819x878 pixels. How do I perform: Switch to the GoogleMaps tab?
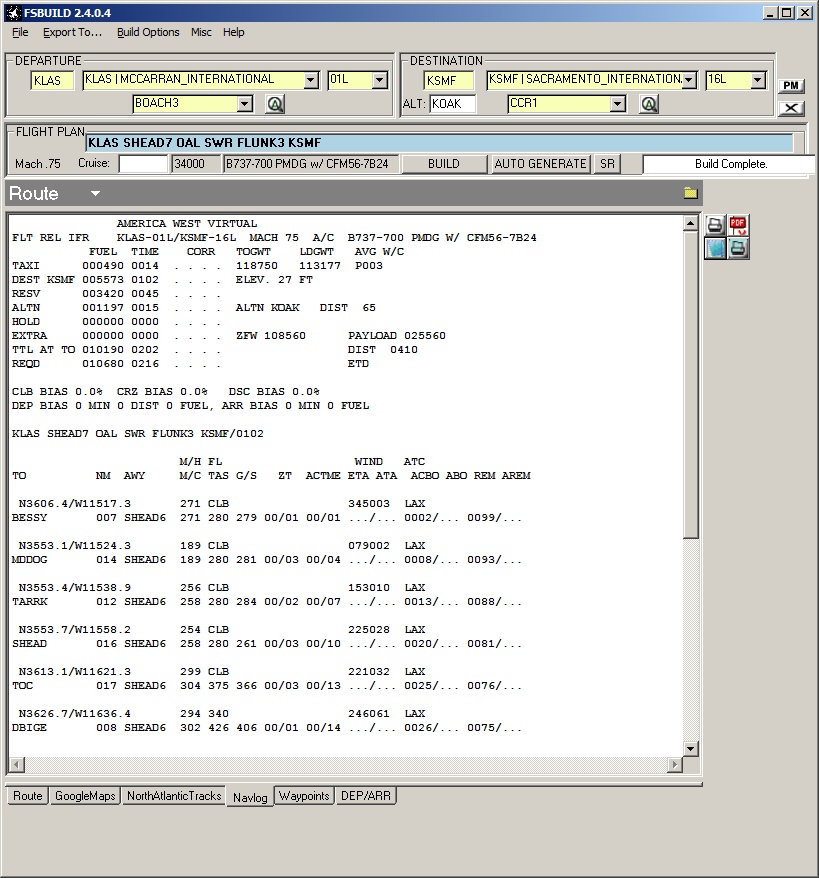[85, 796]
